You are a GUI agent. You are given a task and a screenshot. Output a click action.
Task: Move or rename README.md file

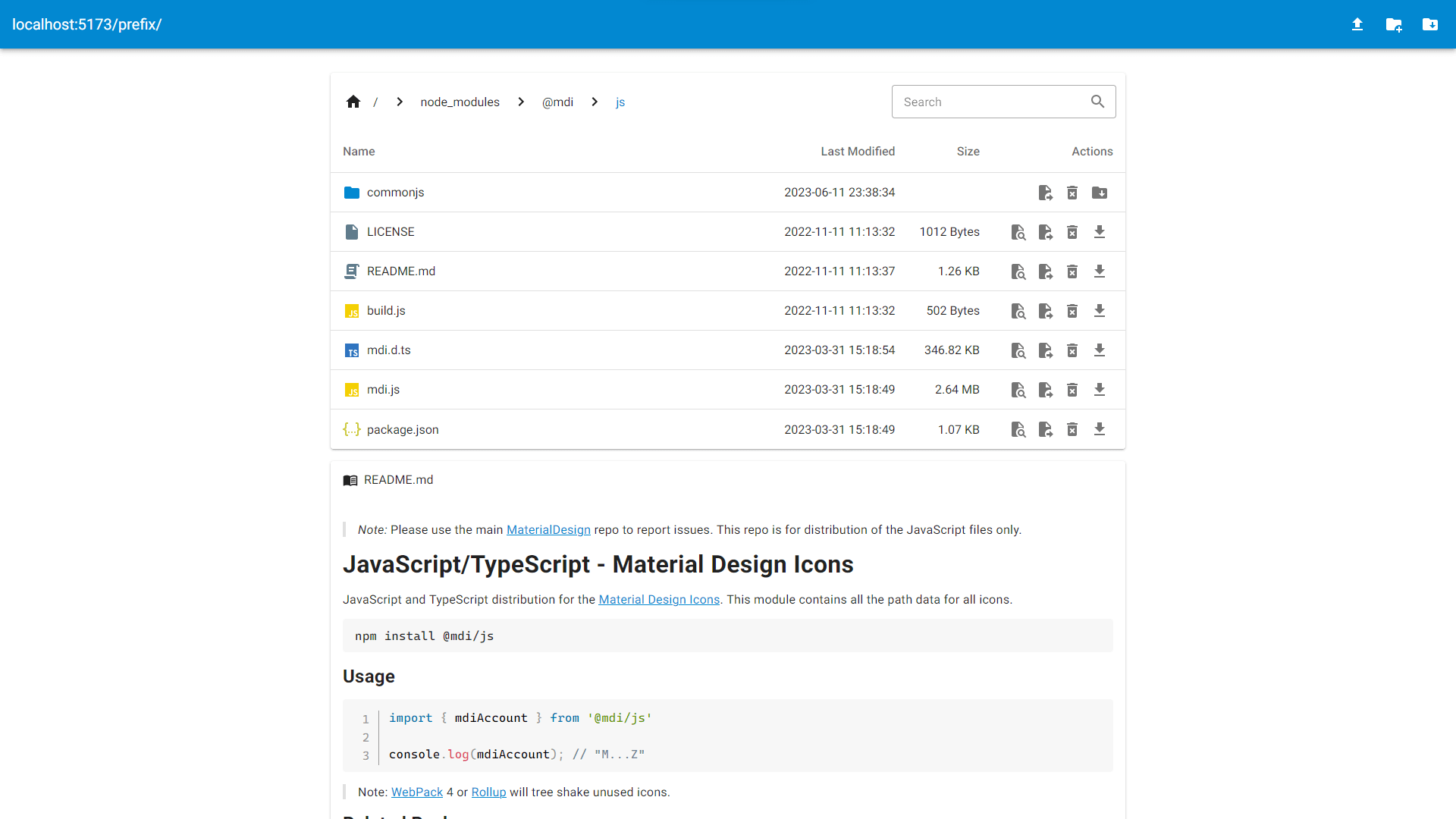[x=1046, y=271]
